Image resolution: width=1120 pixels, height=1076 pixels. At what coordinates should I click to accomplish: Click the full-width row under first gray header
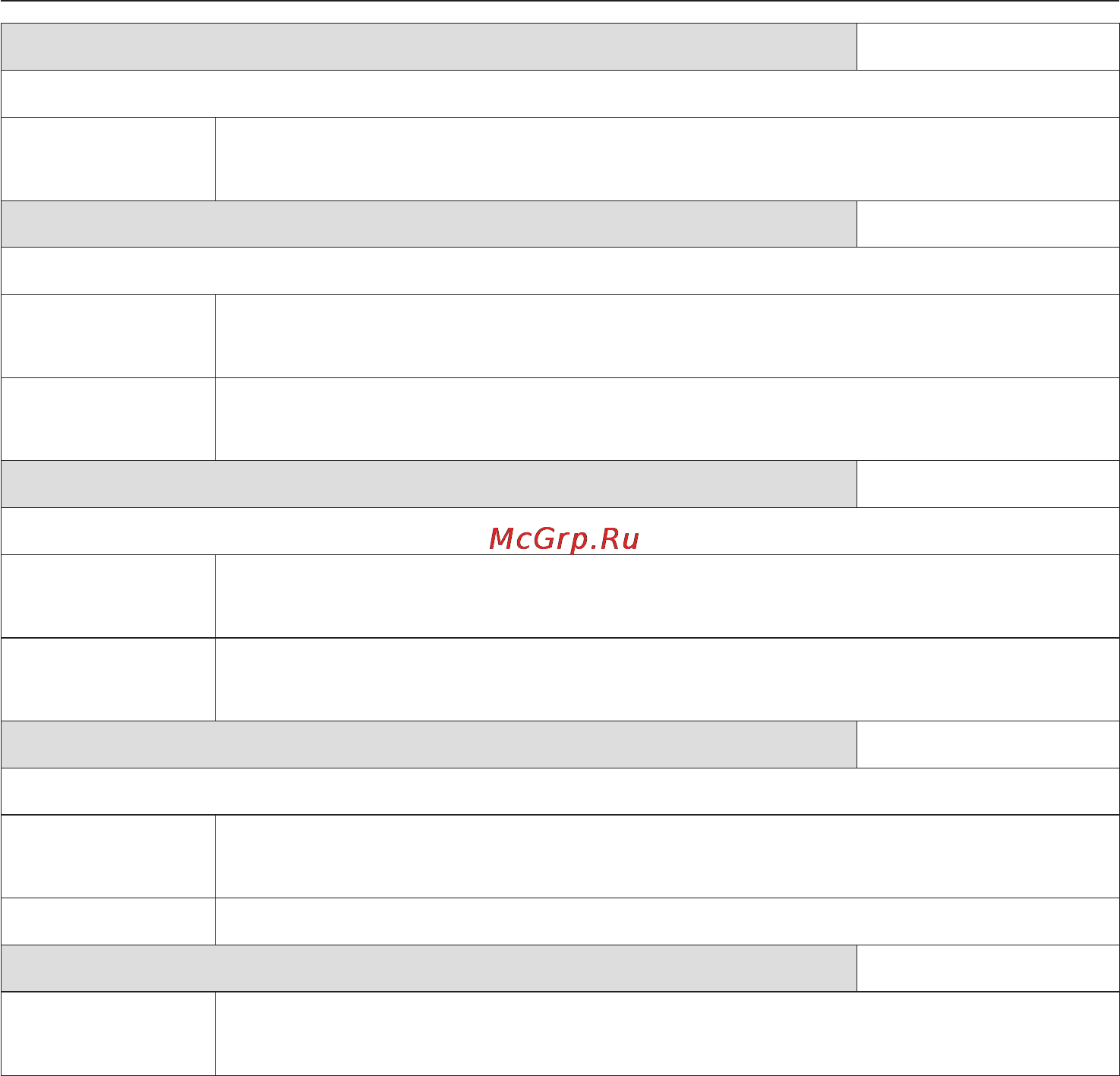560,93
